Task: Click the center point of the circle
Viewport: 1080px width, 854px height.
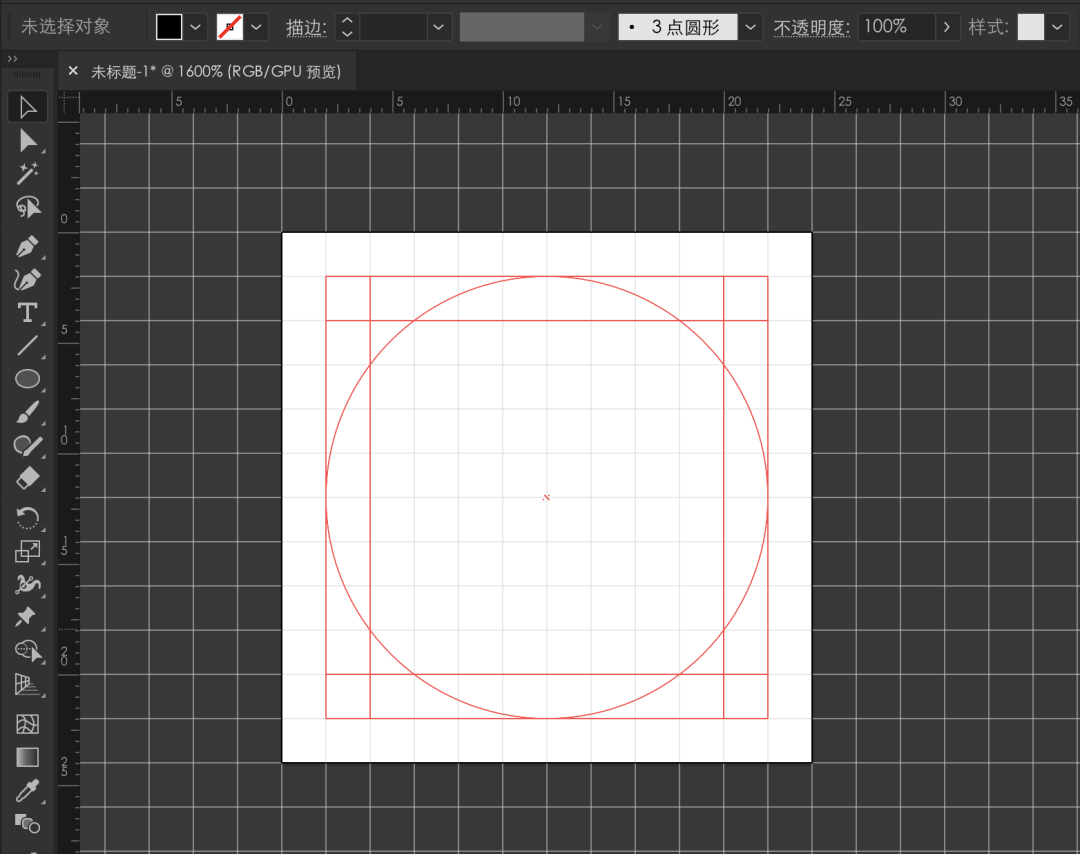Action: 546,497
